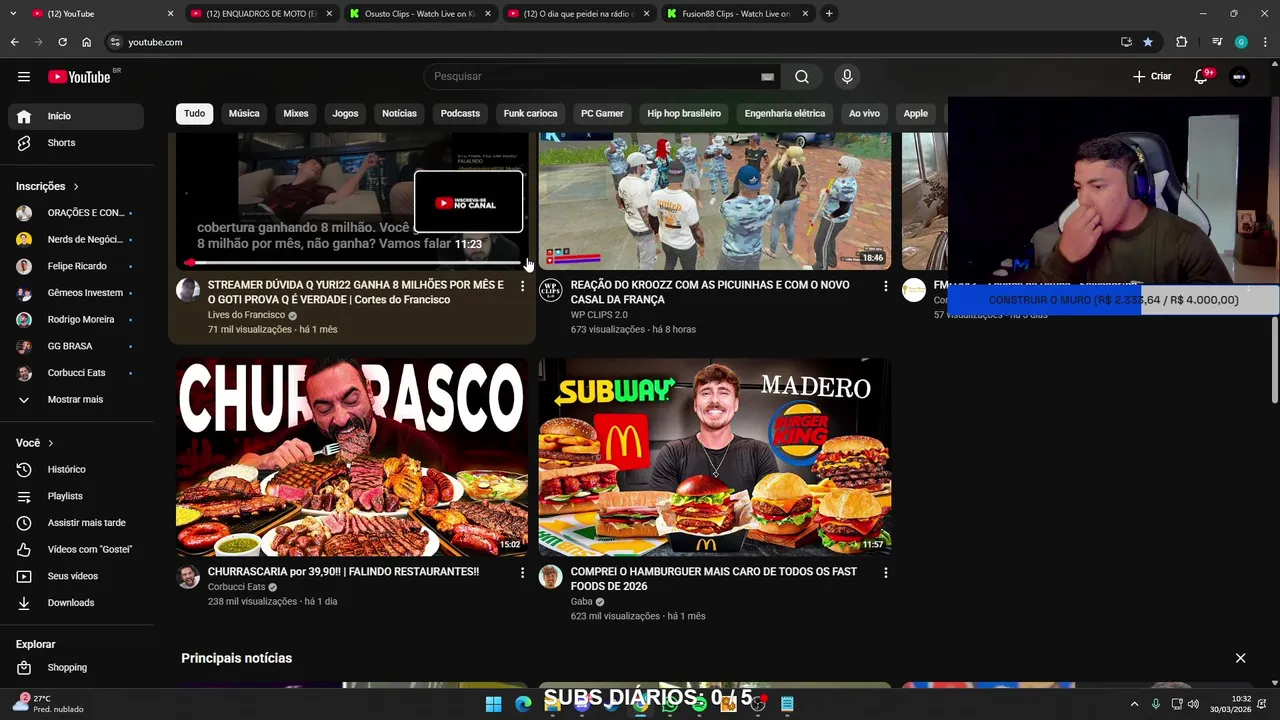The height and width of the screenshot is (720, 1280).
Task: Select the Jogos filter chip
Action: pyautogui.click(x=345, y=114)
